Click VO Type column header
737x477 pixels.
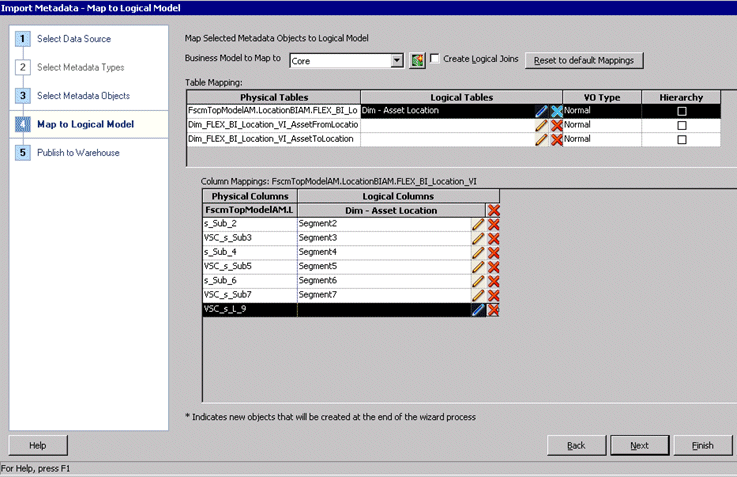(x=602, y=97)
